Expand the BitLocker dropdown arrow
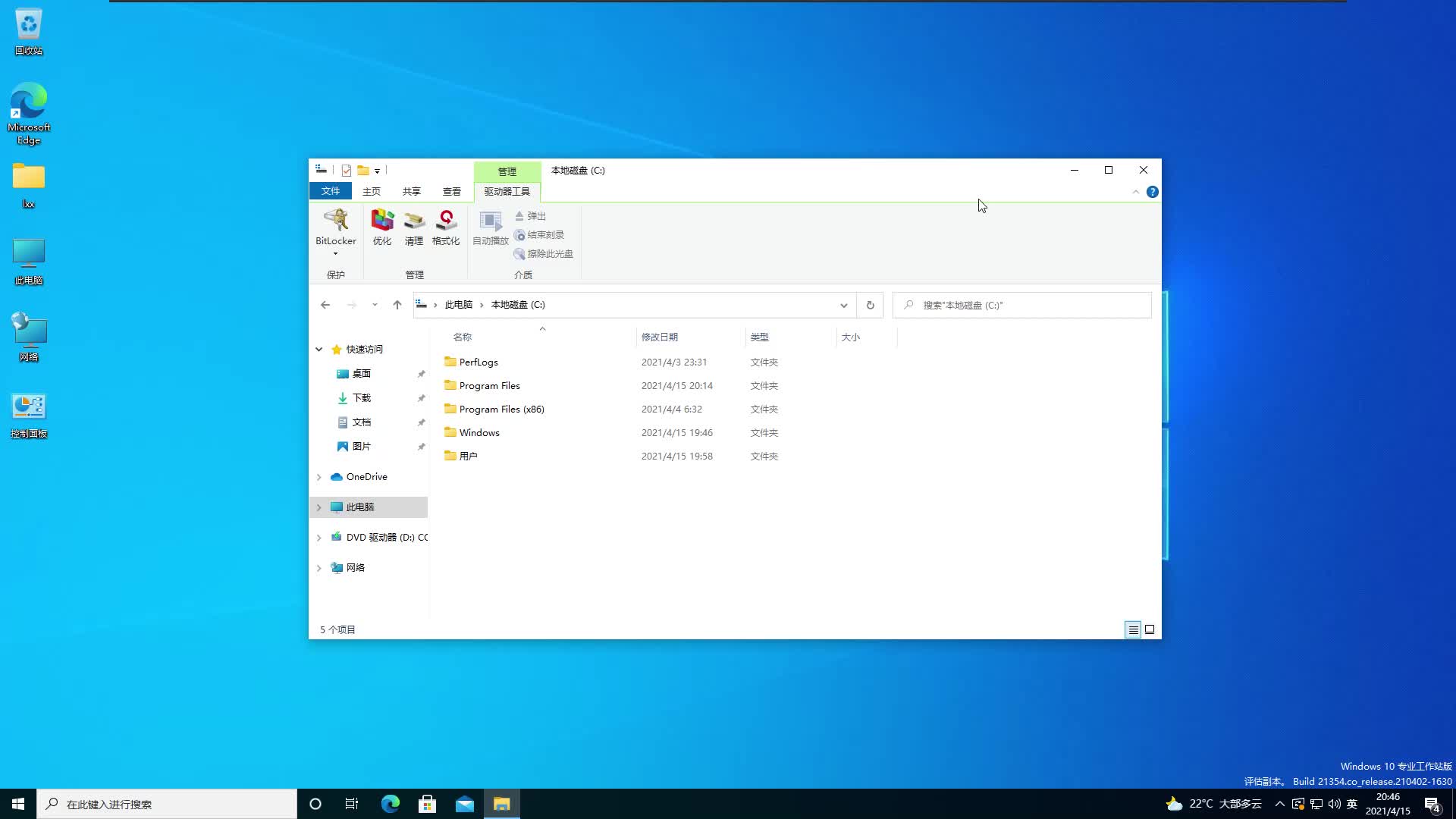The height and width of the screenshot is (819, 1456). (335, 254)
